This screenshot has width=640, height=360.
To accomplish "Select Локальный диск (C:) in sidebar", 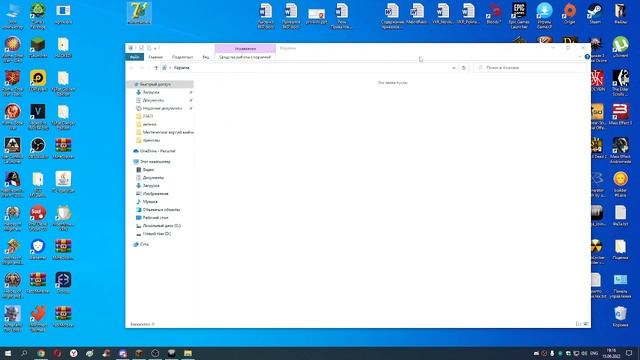I will tap(161, 226).
